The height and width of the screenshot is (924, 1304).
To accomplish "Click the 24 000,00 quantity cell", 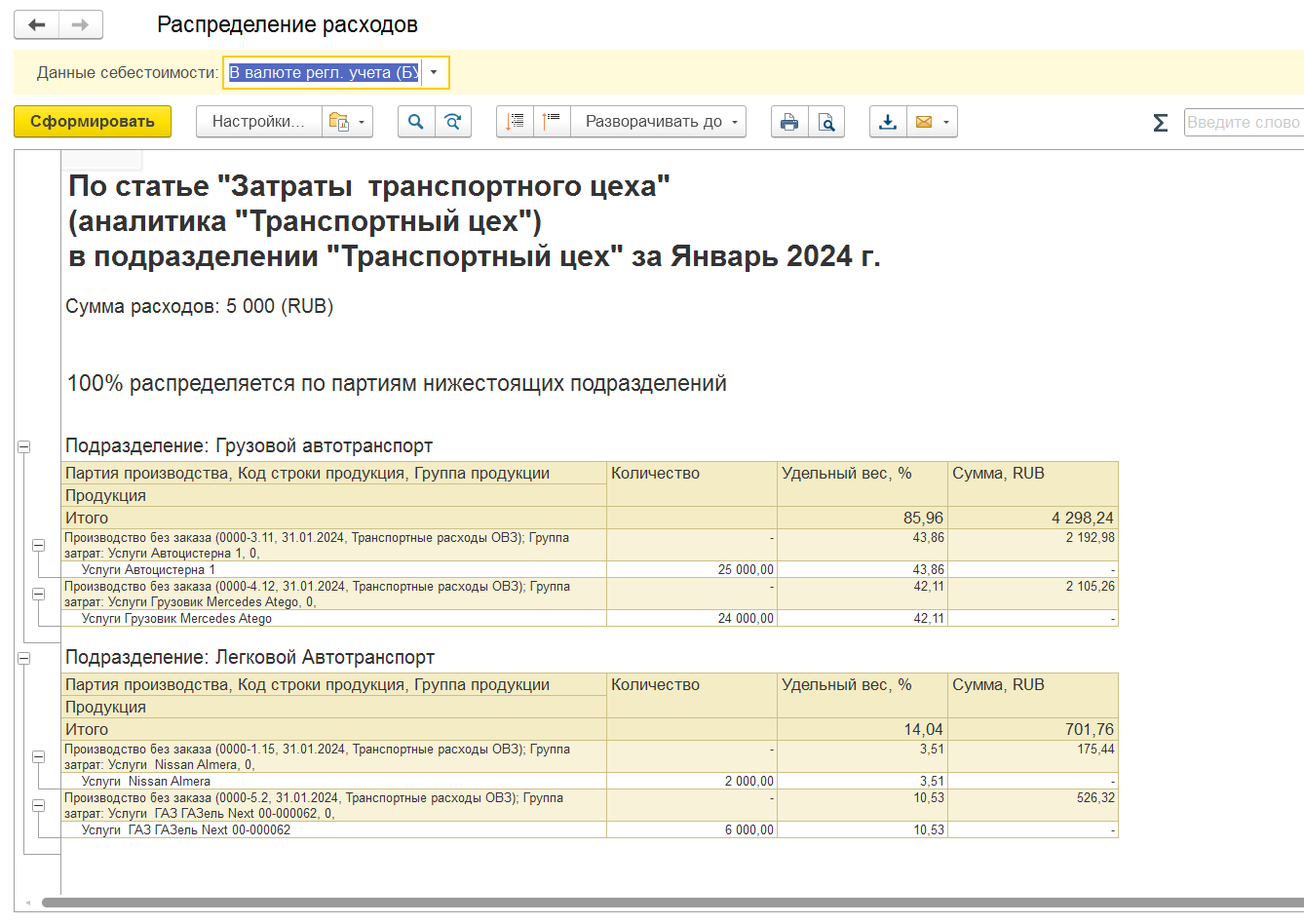I will pos(692,618).
